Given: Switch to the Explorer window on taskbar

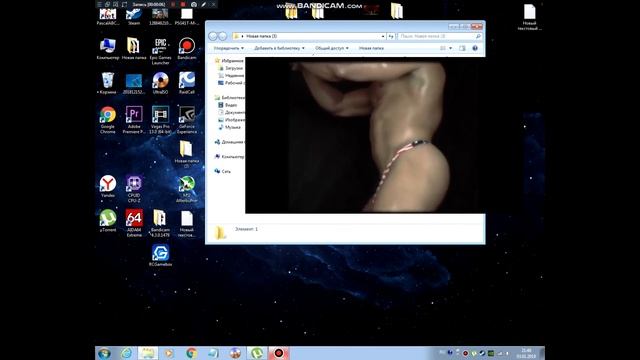Looking at the screenshot, I should (x=148, y=353).
